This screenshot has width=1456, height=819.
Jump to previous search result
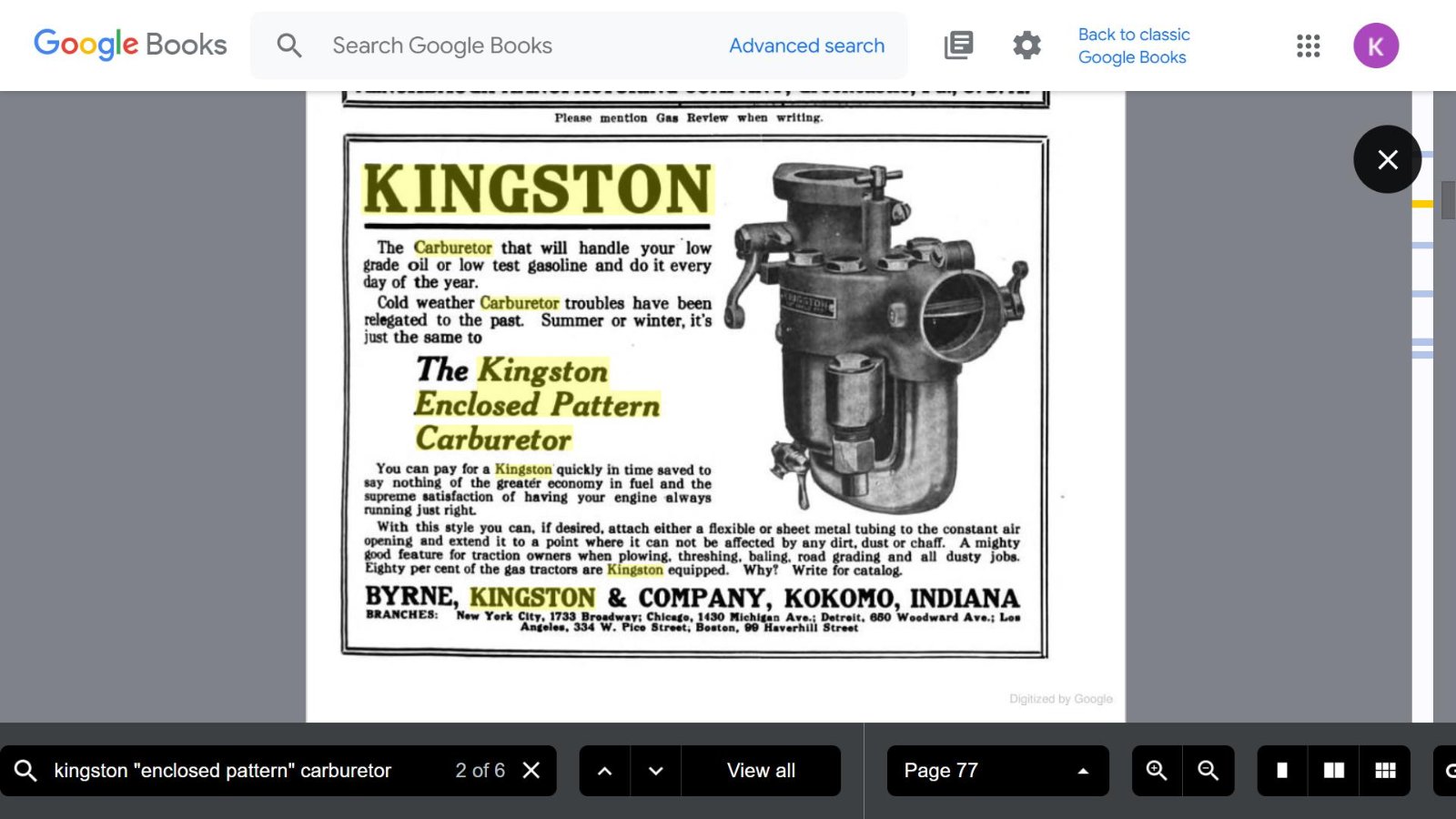tap(604, 771)
